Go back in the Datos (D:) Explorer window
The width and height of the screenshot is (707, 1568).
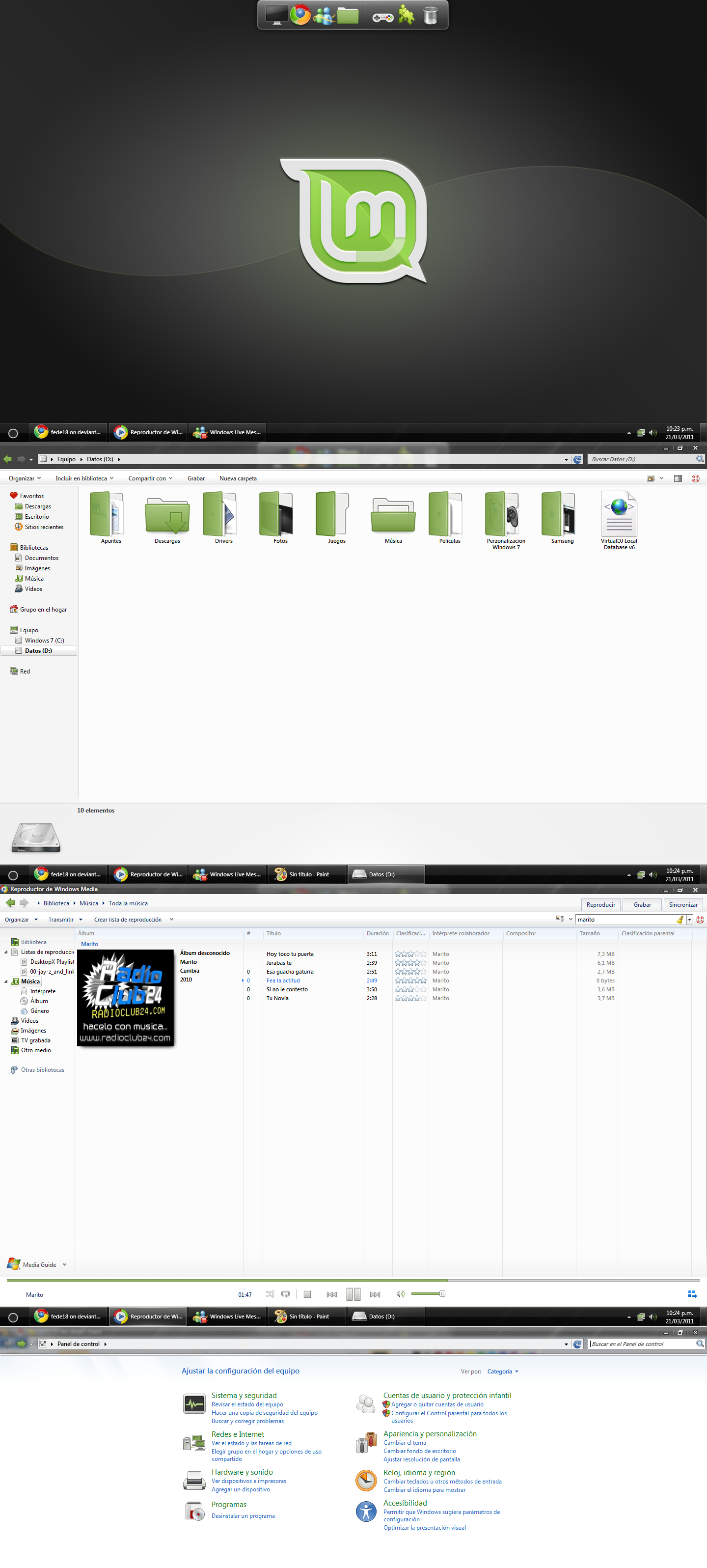[7, 459]
